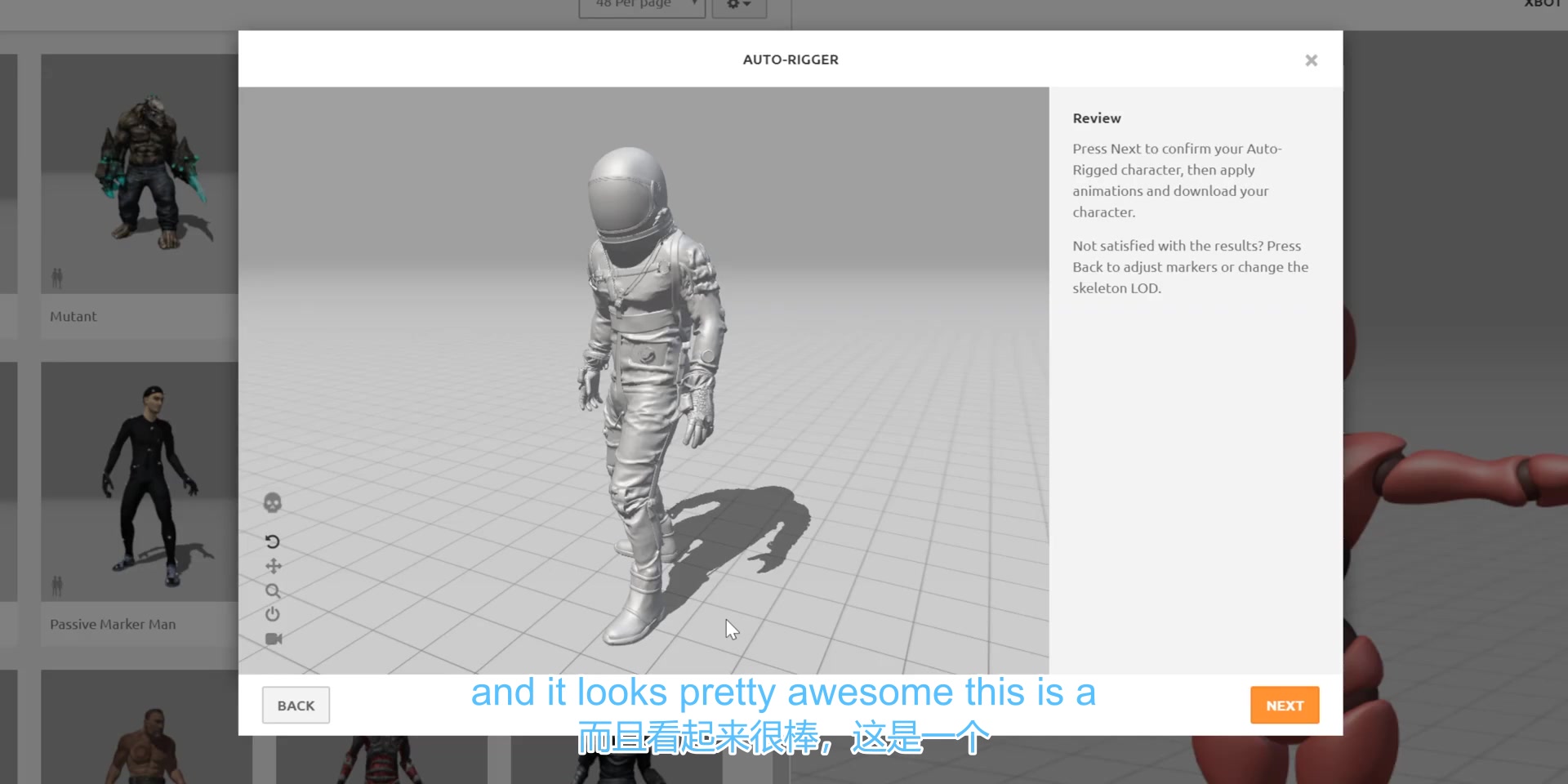Click character type icon under Passive Marker Man
The image size is (1568, 784).
[x=57, y=586]
